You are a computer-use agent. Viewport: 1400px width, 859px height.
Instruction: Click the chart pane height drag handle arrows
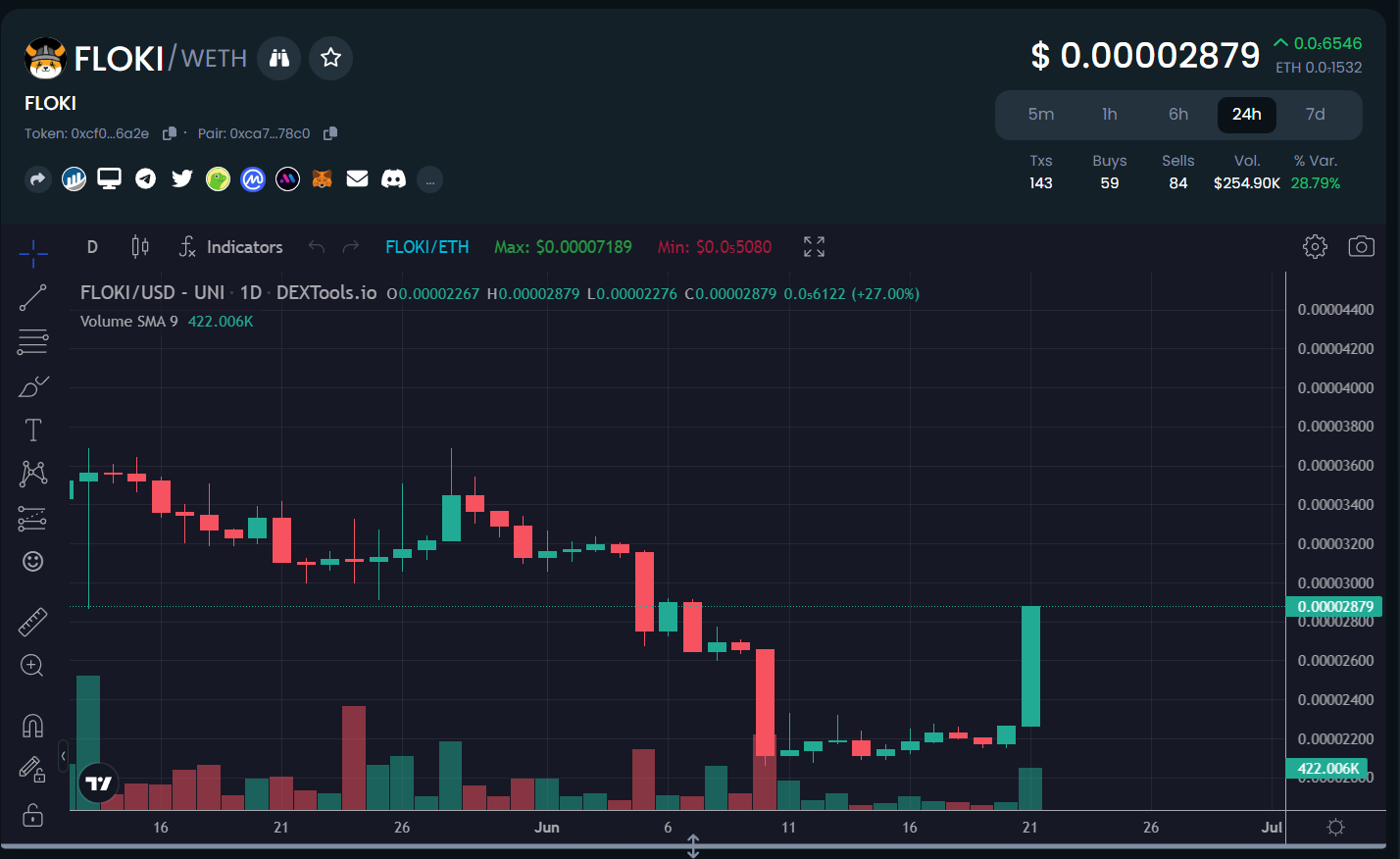click(x=693, y=845)
